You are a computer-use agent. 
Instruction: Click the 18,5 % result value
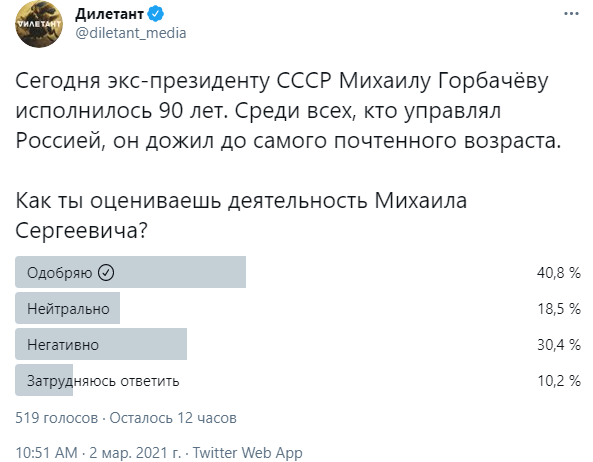[x=559, y=309]
